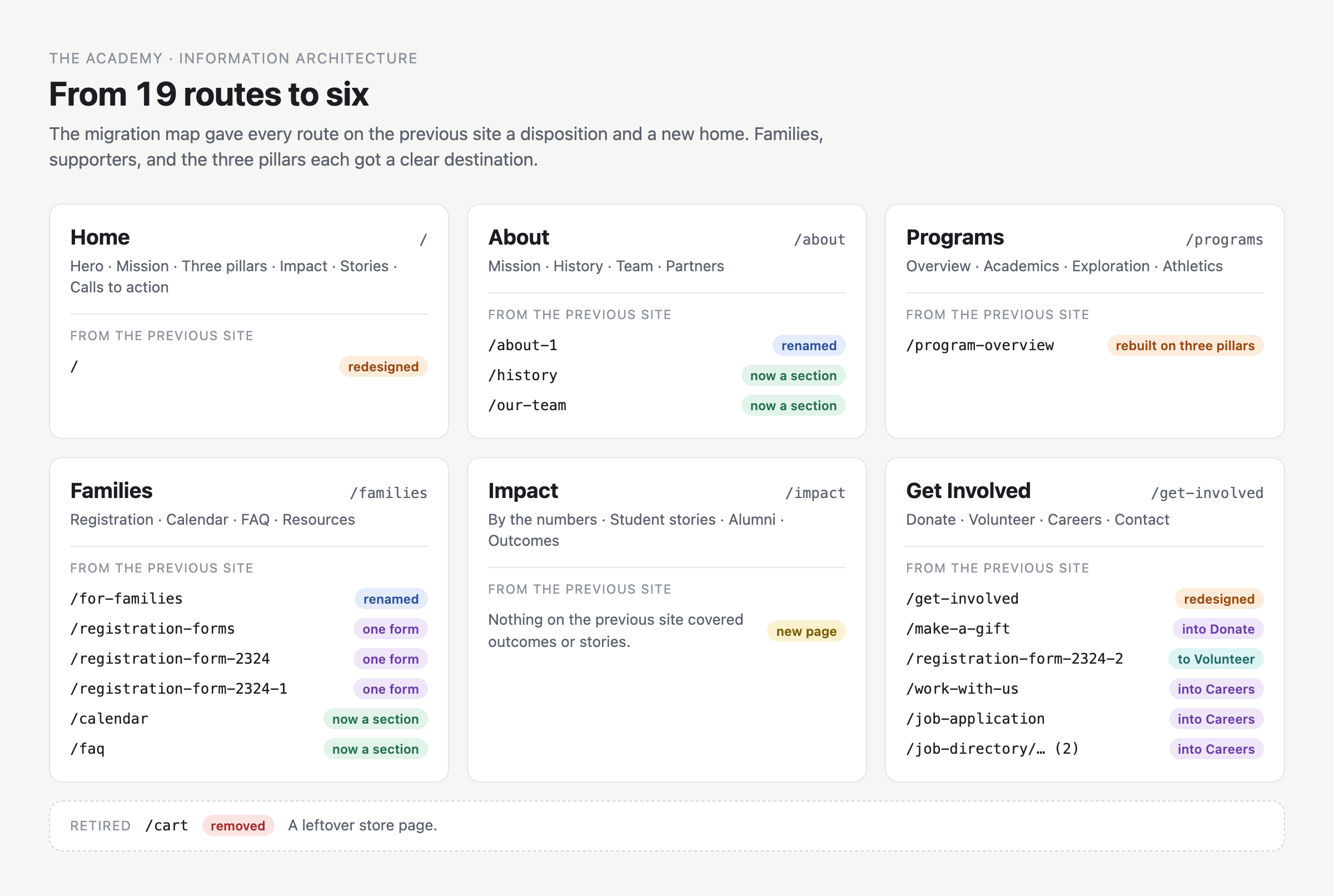The image size is (1334, 896).
Task: Click the RETIRED label
Action: (101, 826)
